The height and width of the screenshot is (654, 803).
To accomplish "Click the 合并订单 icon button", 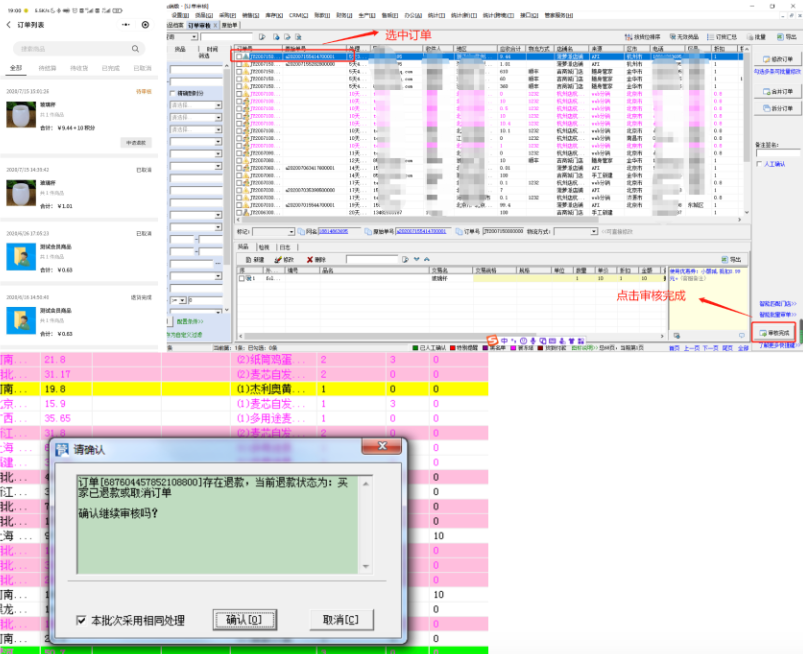I will click(775, 91).
